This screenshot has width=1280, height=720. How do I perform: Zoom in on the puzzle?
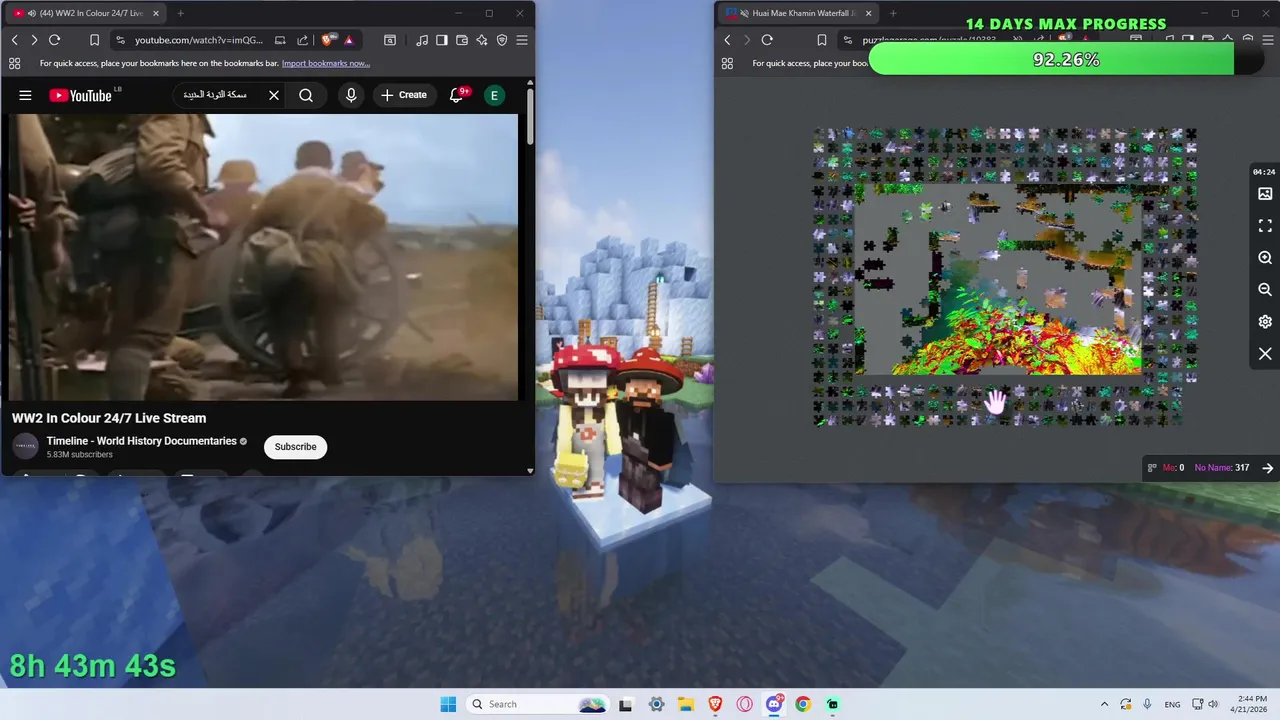[1265, 258]
